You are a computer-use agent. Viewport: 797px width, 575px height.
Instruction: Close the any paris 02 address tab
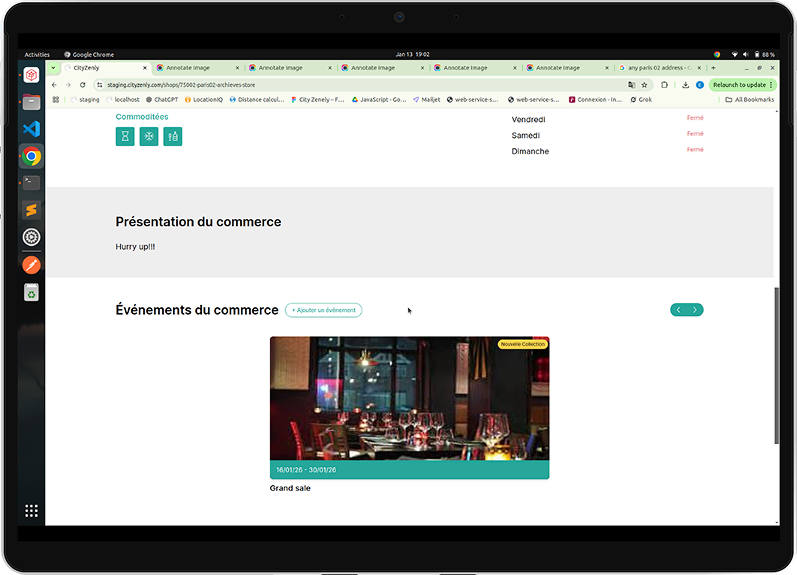(699, 68)
